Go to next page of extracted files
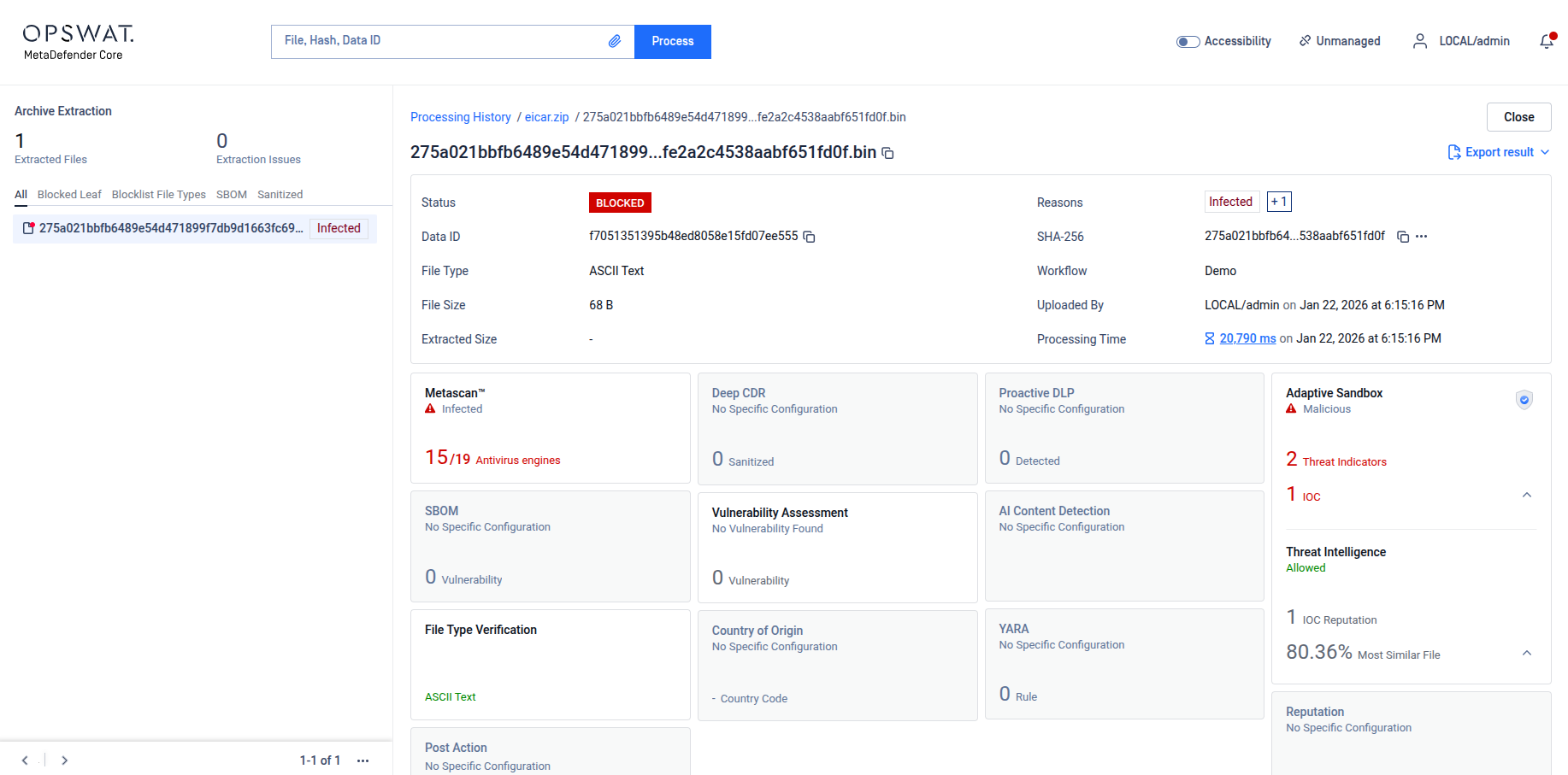This screenshot has height=775, width=1568. [65, 760]
